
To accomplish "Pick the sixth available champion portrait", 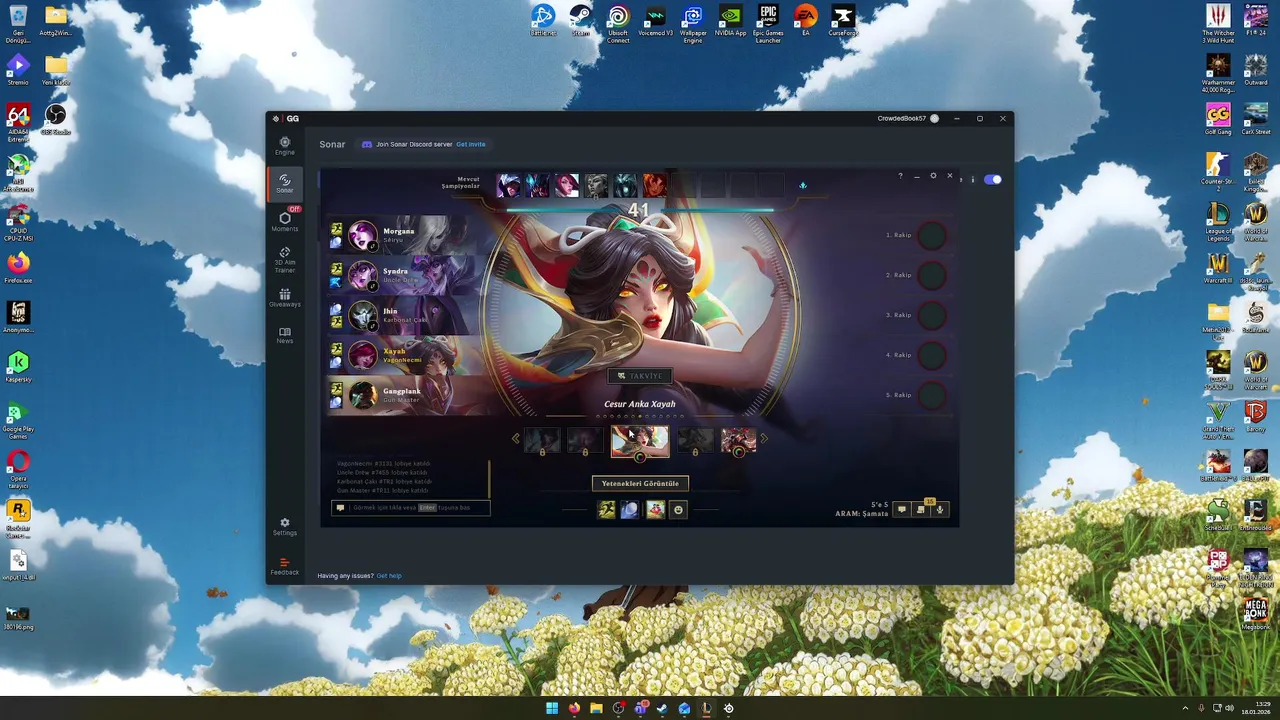I will pyautogui.click(x=654, y=185).
